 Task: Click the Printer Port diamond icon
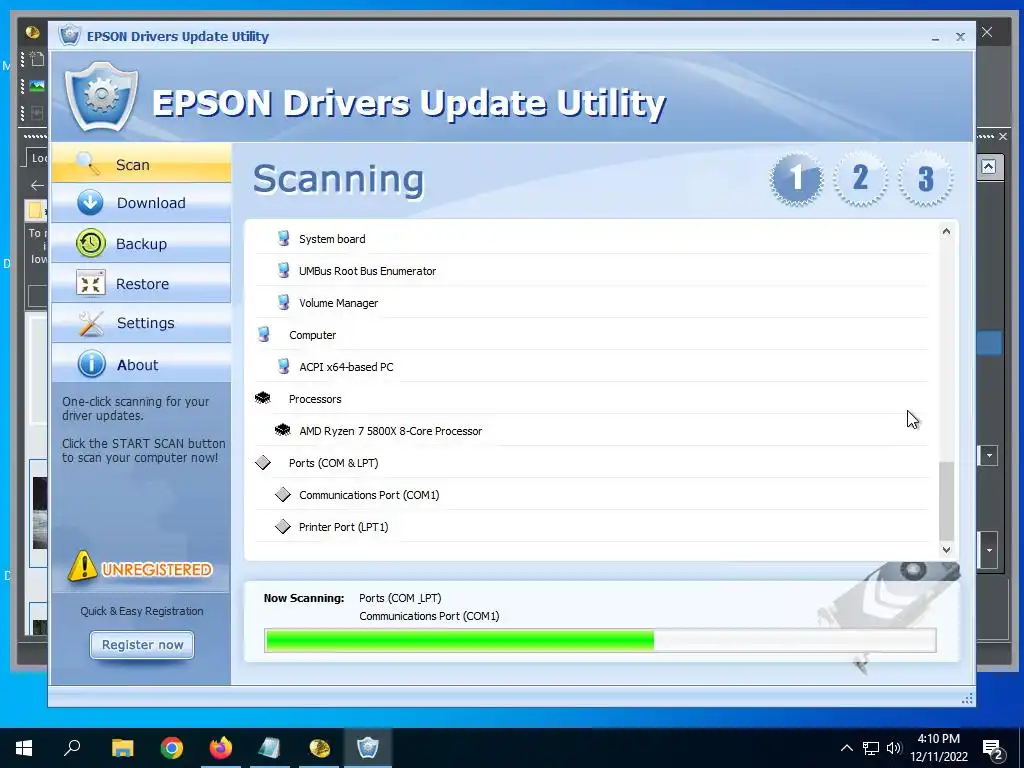tap(282, 526)
